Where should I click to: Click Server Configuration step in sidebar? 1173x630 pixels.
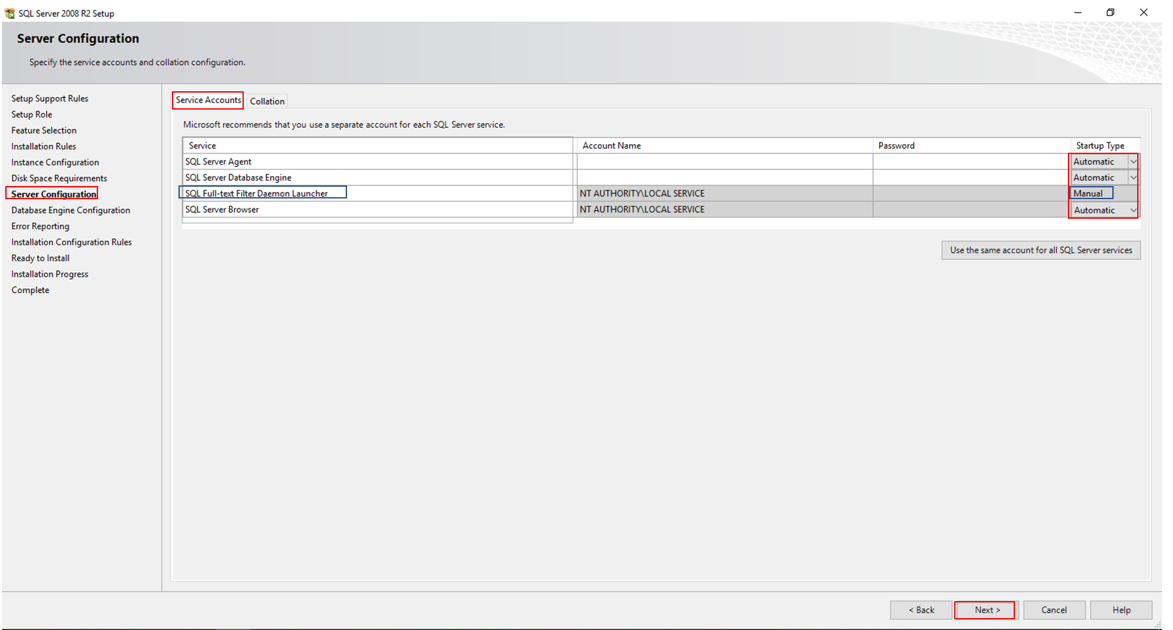53,195
